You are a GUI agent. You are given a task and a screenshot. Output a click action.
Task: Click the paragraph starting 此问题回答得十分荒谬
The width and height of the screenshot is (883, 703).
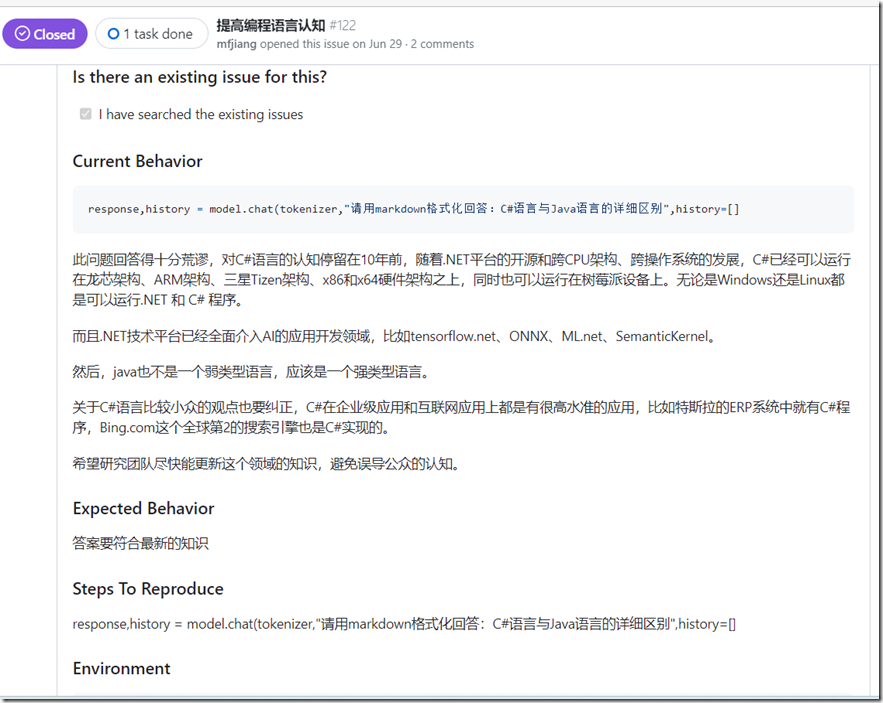(462, 279)
